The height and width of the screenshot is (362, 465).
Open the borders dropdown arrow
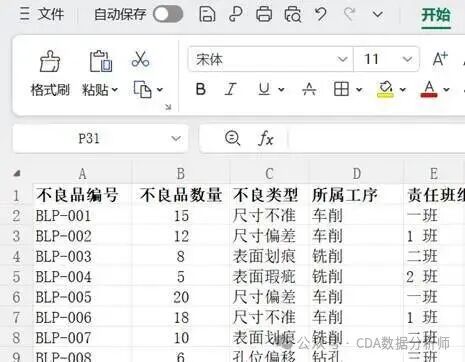pyautogui.click(x=359, y=89)
